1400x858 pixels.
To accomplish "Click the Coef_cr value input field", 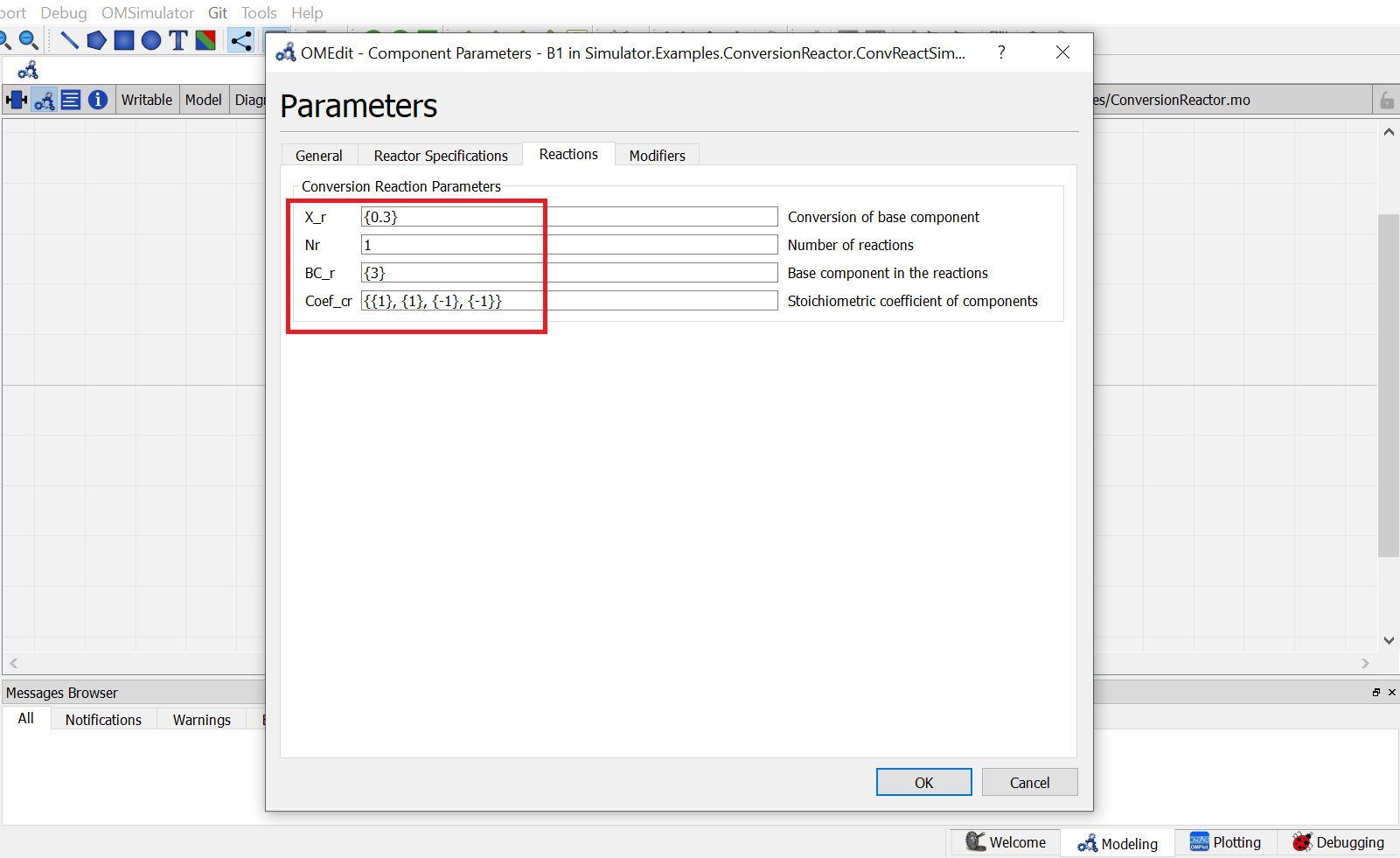I will tap(569, 301).
